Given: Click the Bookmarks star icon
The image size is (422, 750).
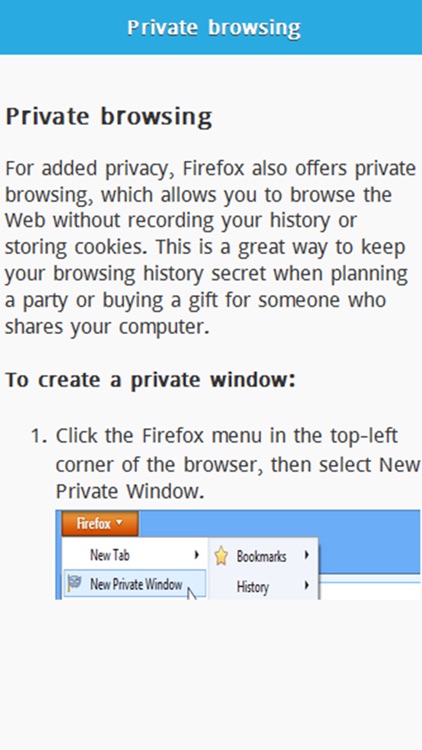Looking at the screenshot, I should coord(221,556).
